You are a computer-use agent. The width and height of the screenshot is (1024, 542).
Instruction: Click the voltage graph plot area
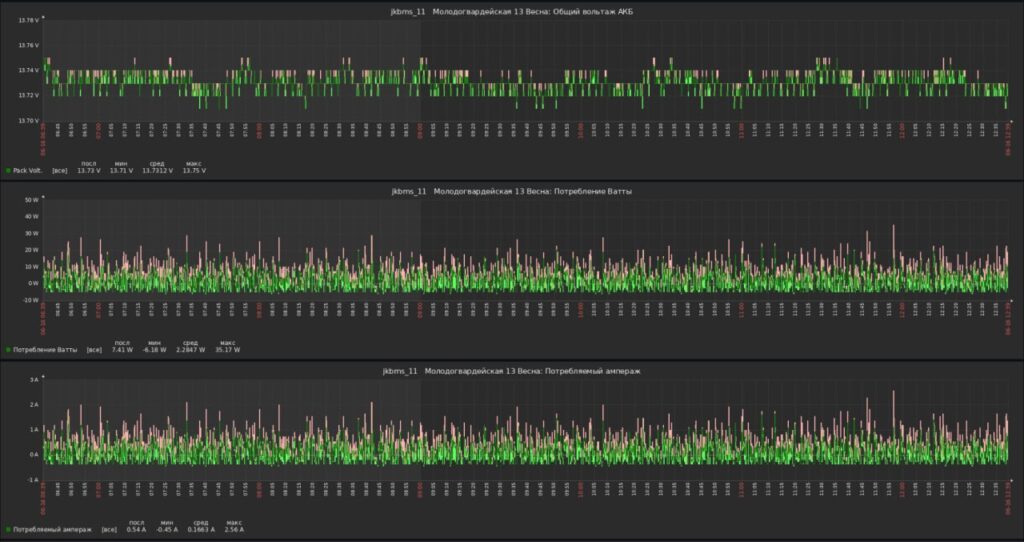526,70
